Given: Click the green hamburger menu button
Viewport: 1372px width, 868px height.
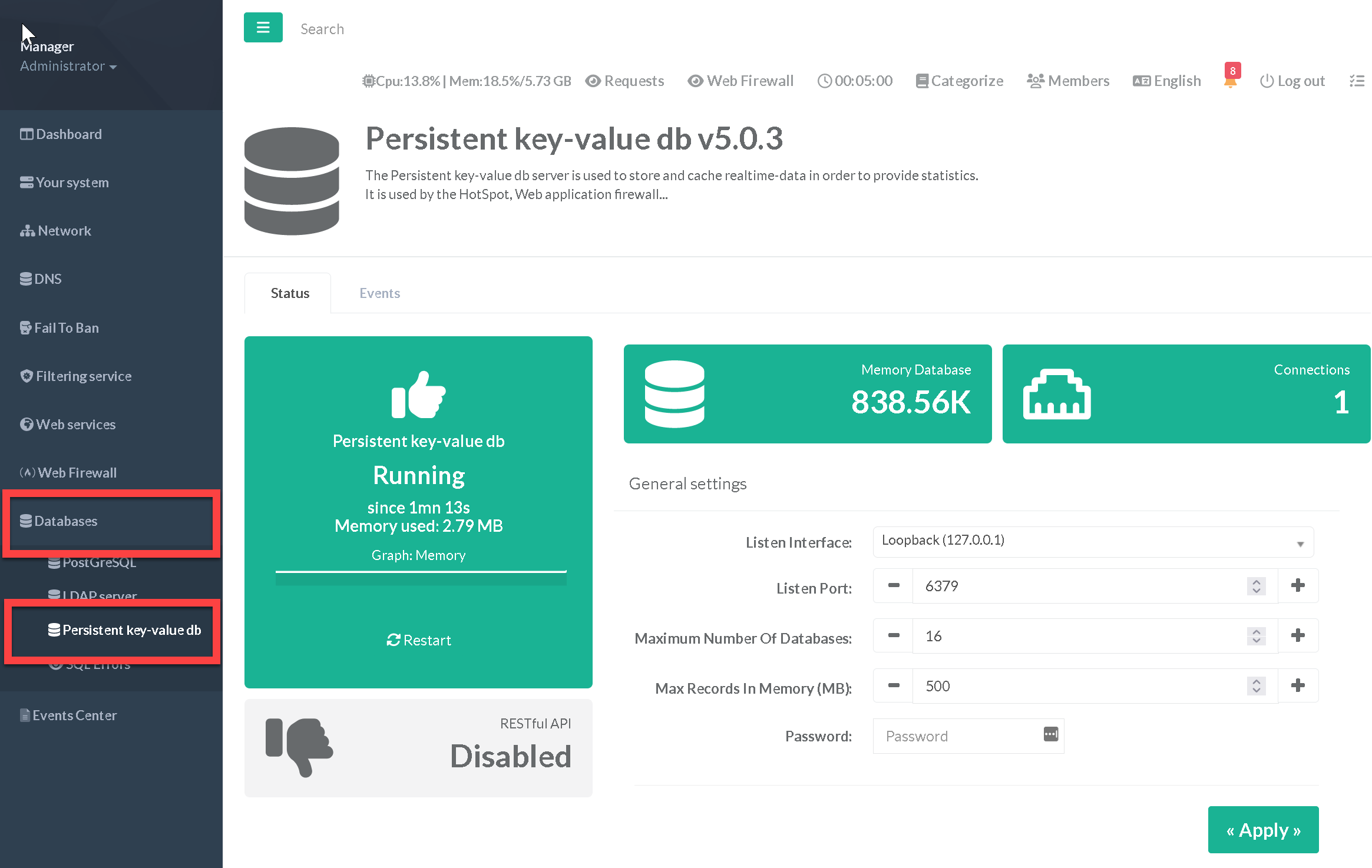Looking at the screenshot, I should pyautogui.click(x=263, y=28).
